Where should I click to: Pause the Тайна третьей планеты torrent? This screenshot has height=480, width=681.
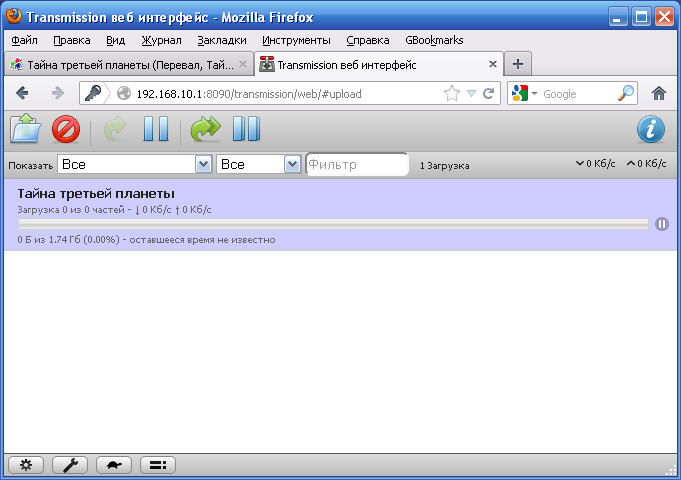click(x=661, y=224)
